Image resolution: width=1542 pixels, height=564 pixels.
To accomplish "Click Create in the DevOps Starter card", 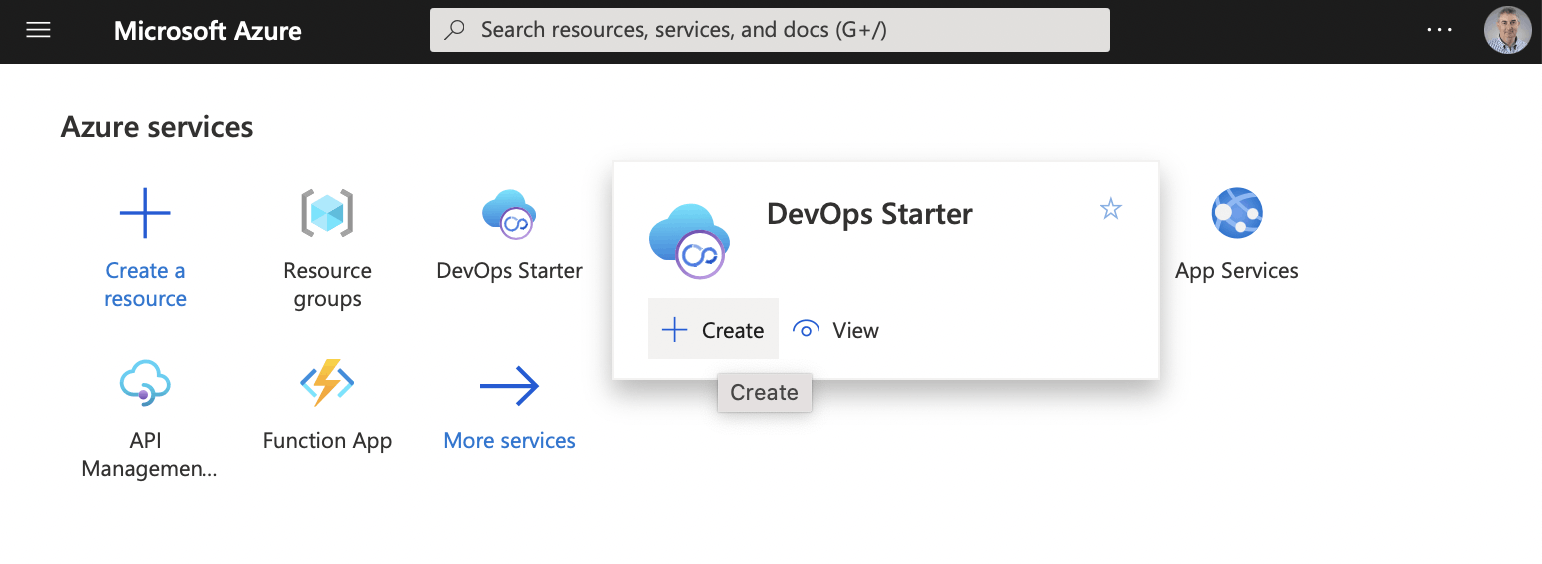I will tap(714, 330).
